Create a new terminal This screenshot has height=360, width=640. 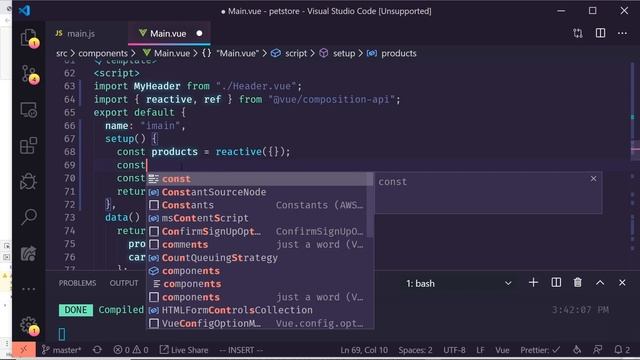tap(533, 283)
